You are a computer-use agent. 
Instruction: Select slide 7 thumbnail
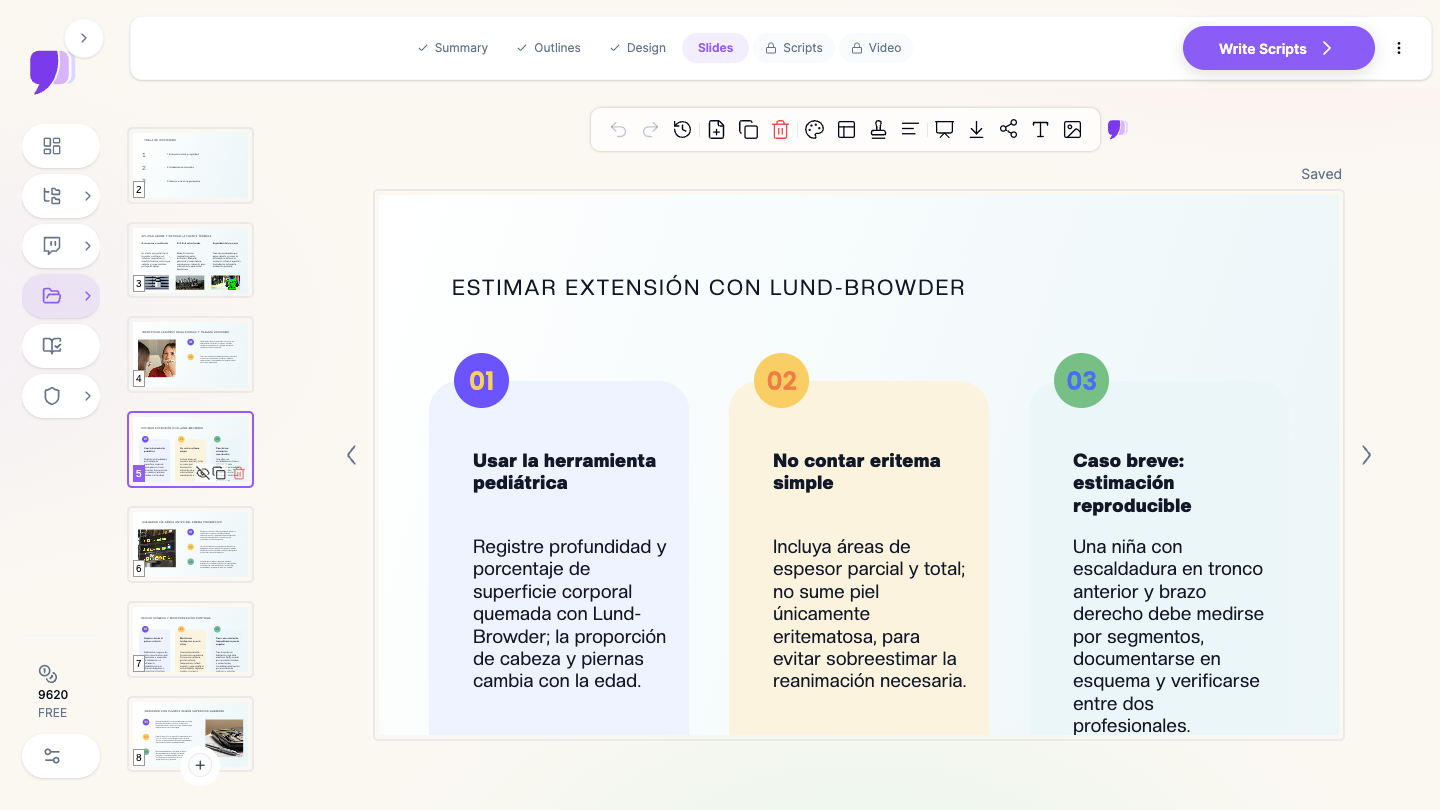(191, 639)
